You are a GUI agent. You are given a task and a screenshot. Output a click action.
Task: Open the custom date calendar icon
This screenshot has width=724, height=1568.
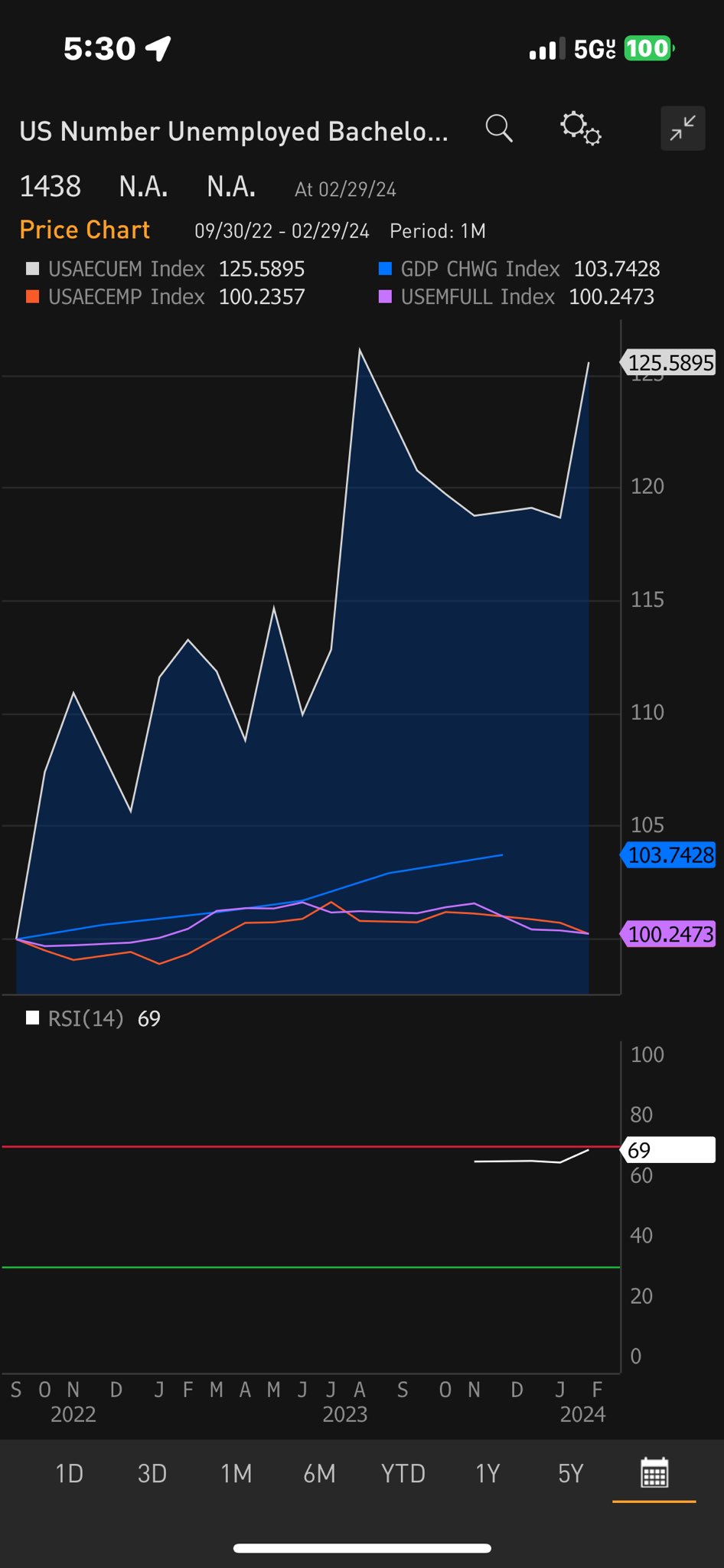(654, 1472)
